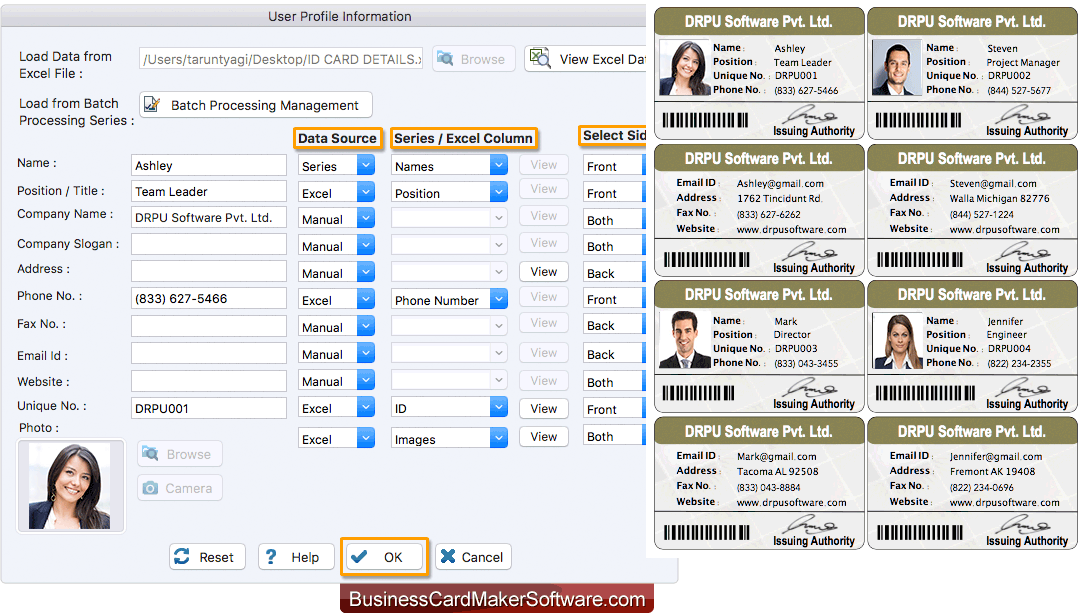Open the Phone Number column dropdown

tap(449, 300)
